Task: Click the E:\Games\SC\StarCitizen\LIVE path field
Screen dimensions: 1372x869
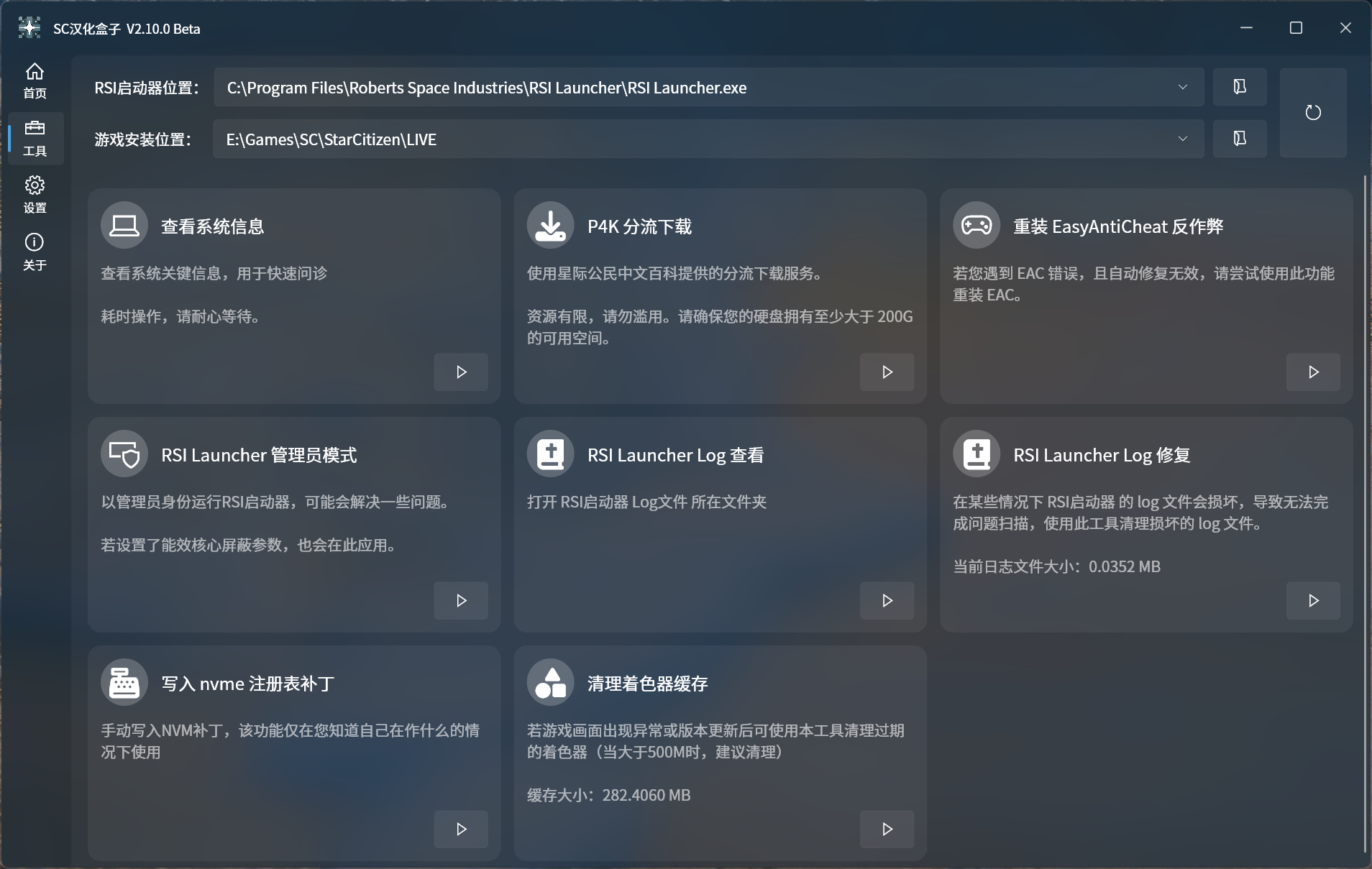Action: (x=708, y=139)
